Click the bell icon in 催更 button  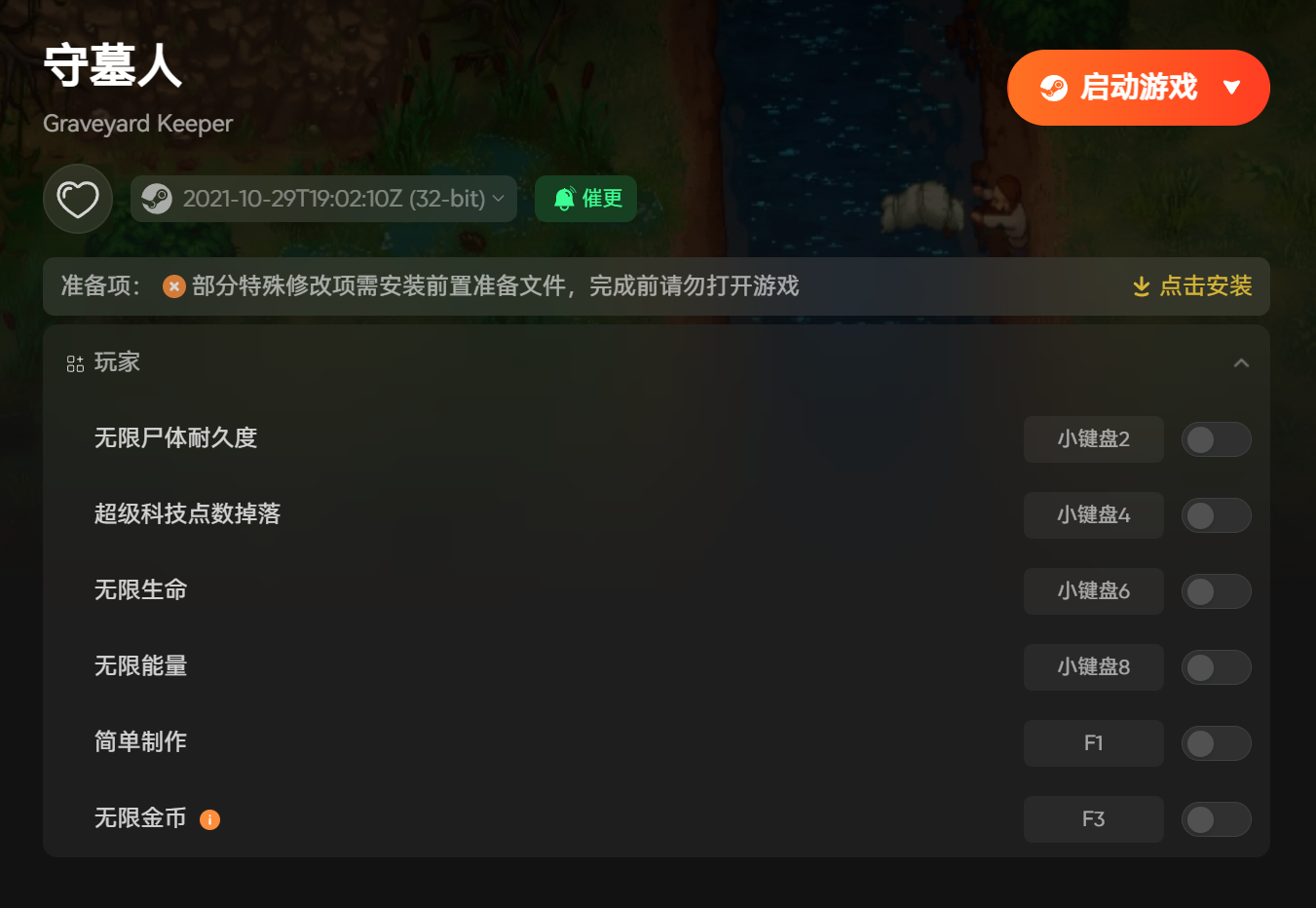tap(564, 199)
